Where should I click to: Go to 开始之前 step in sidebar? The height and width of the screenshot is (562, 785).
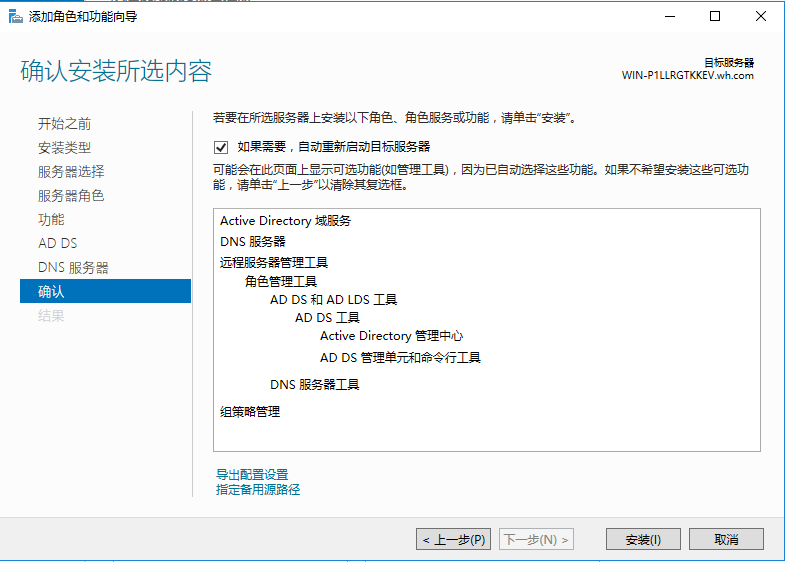click(64, 124)
